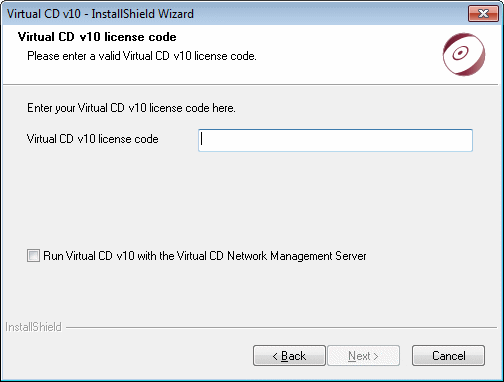Close the InstallShield Wizard window
504x382 pixels.
click(483, 14)
